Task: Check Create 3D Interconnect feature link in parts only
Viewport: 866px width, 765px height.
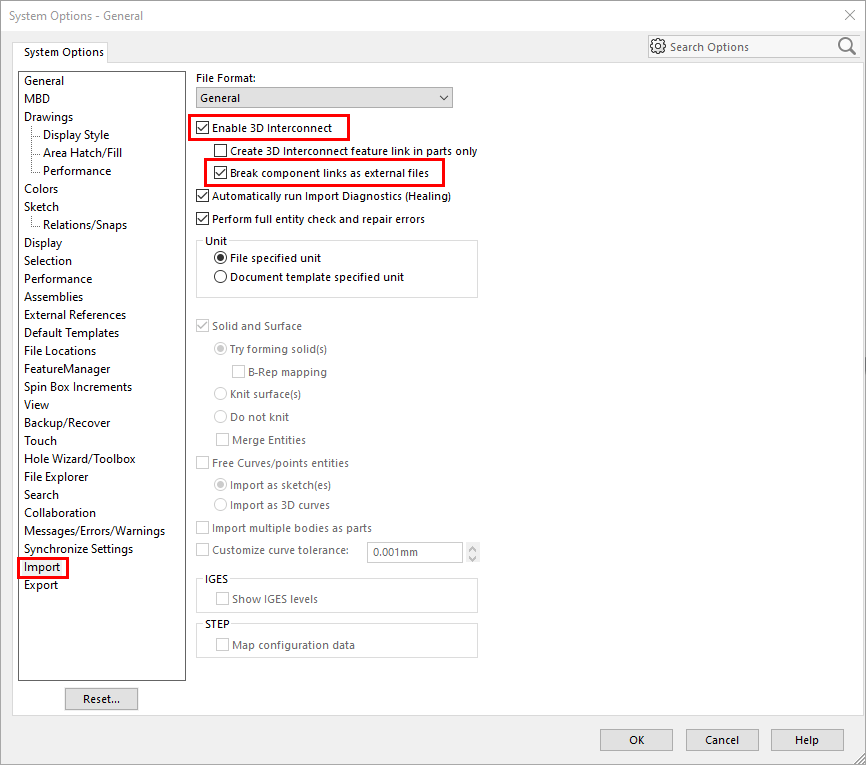Action: pos(220,151)
